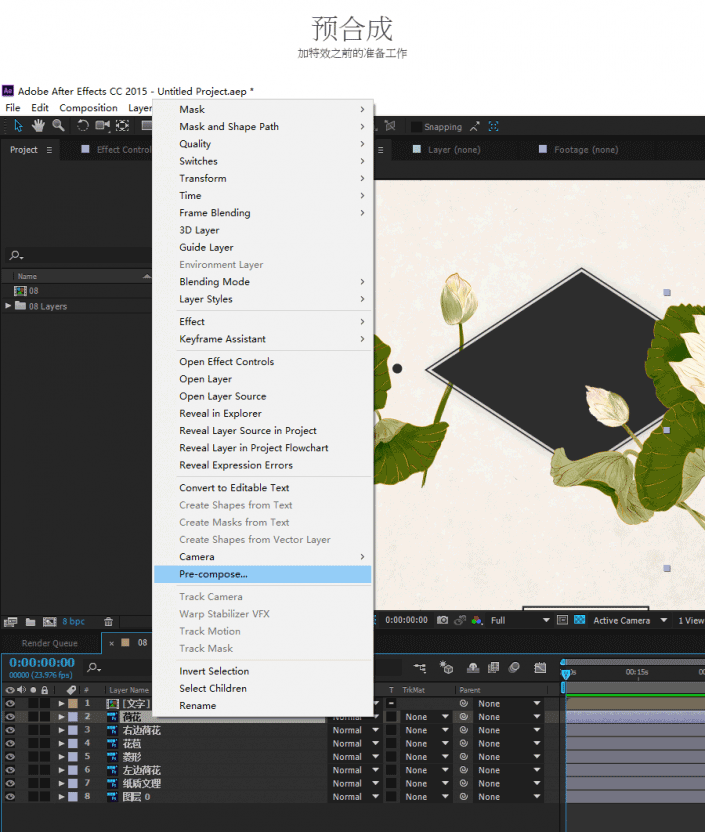Open the Blending Mode submenu
The image size is (705, 832).
click(x=263, y=282)
